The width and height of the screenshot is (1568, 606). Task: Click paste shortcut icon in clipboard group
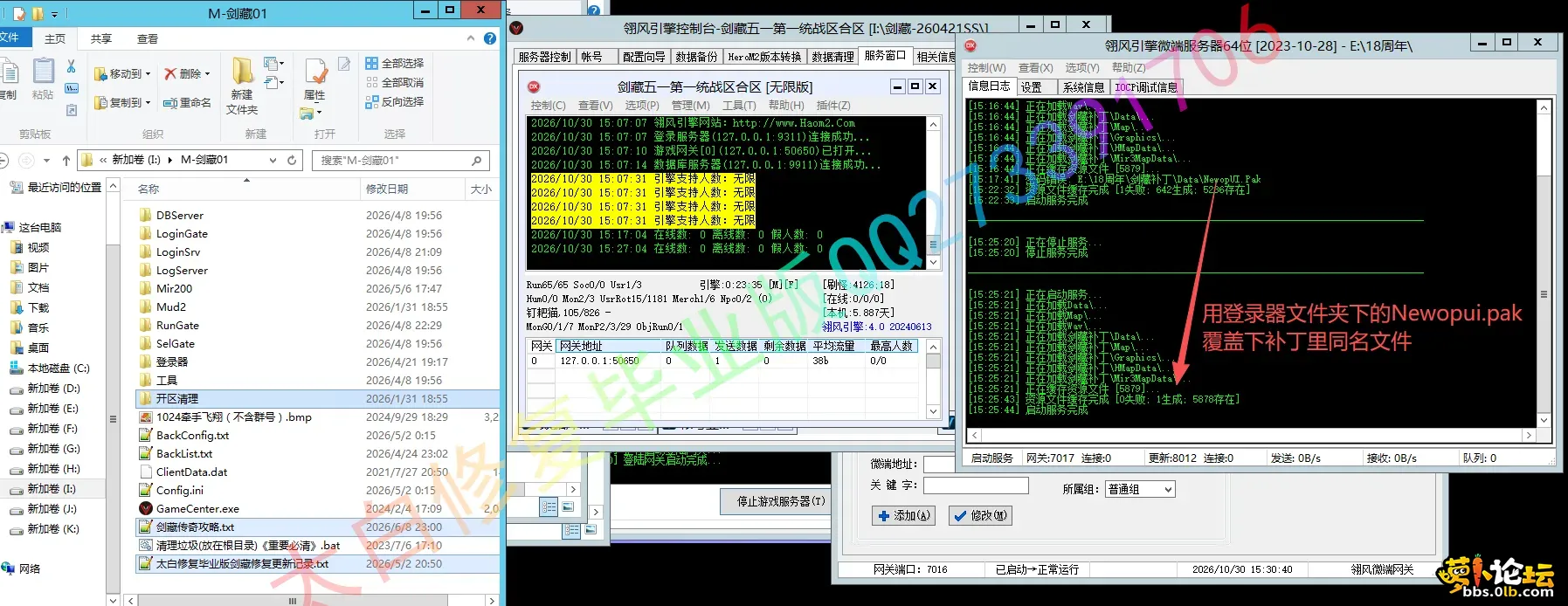[72, 110]
